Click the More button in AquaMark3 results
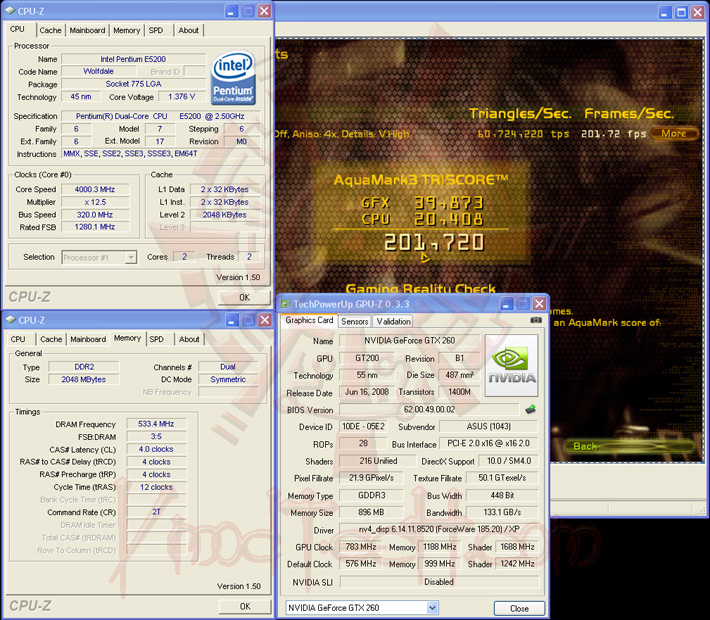 coord(674,134)
